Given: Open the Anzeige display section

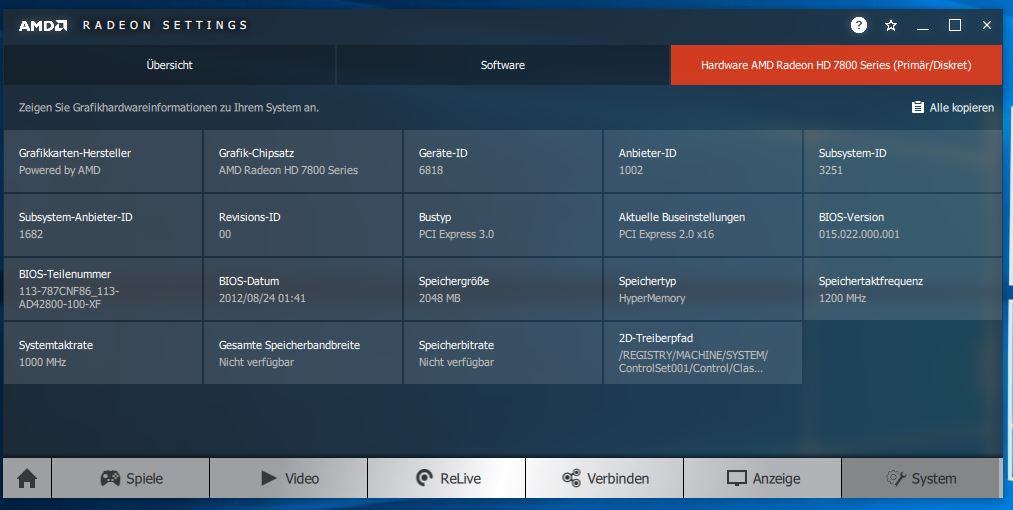Looking at the screenshot, I should coord(762,478).
